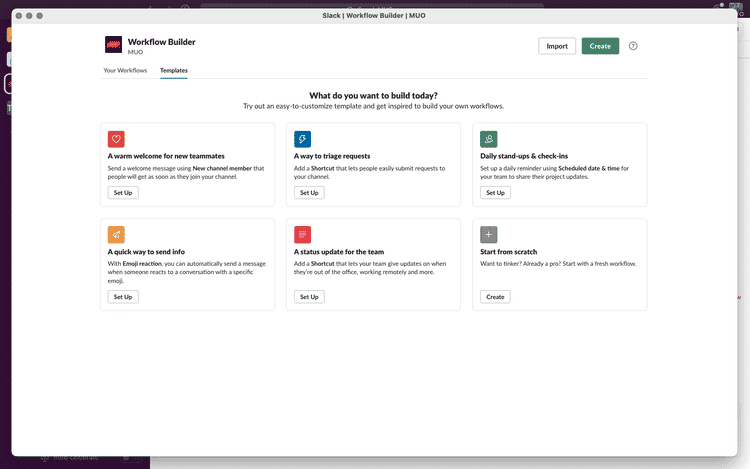Click the 'Daily stand-ups & check-ins' title
Image resolution: width=750 pixels, height=469 pixels.
click(524, 156)
